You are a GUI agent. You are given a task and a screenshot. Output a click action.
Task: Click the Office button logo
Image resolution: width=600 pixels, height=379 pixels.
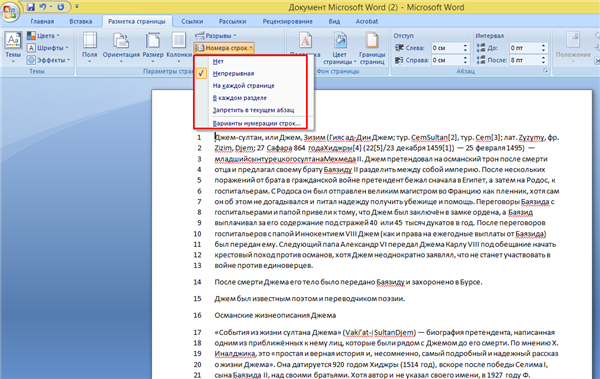(x=10, y=11)
